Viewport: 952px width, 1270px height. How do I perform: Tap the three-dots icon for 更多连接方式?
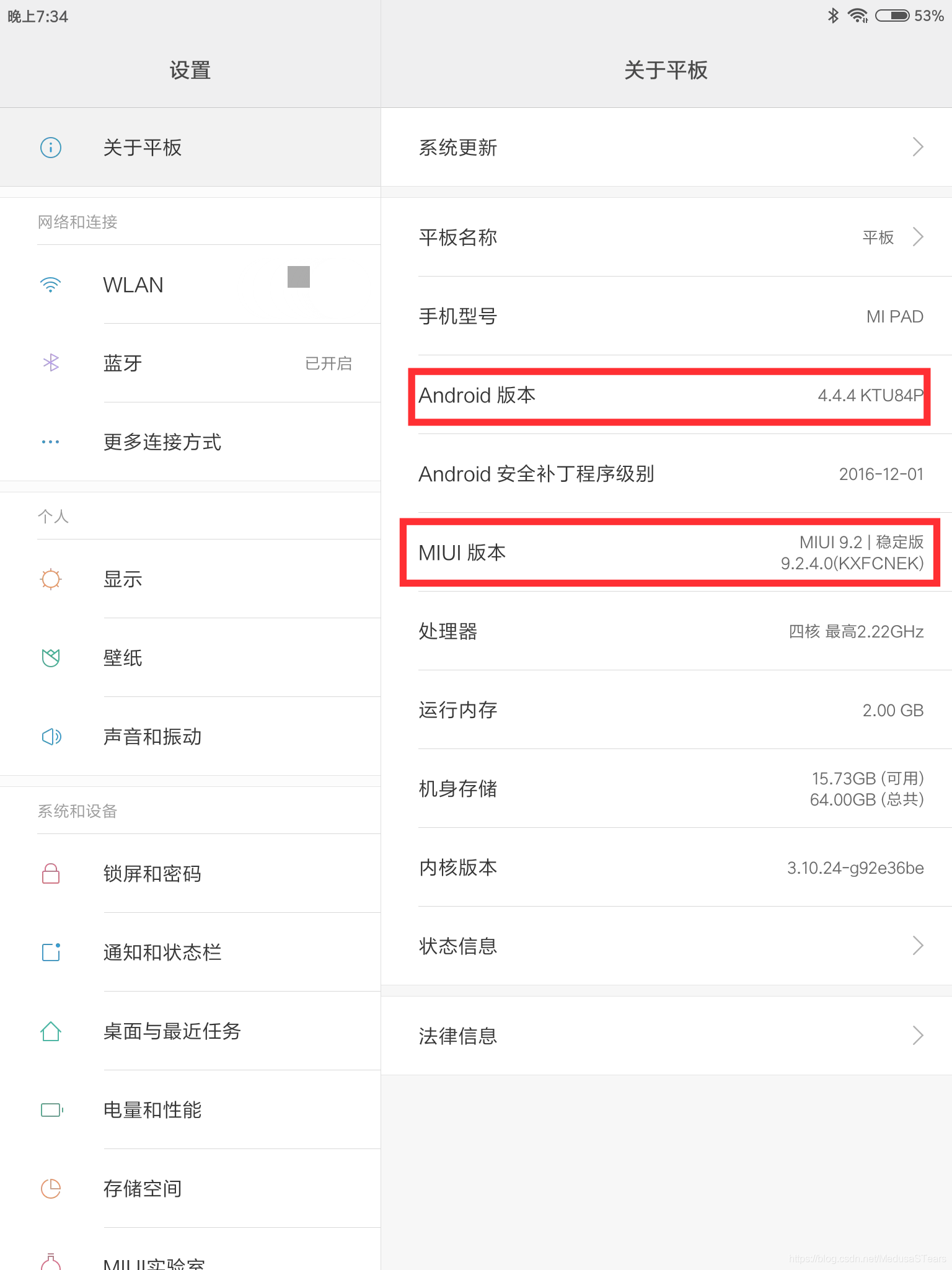51,442
